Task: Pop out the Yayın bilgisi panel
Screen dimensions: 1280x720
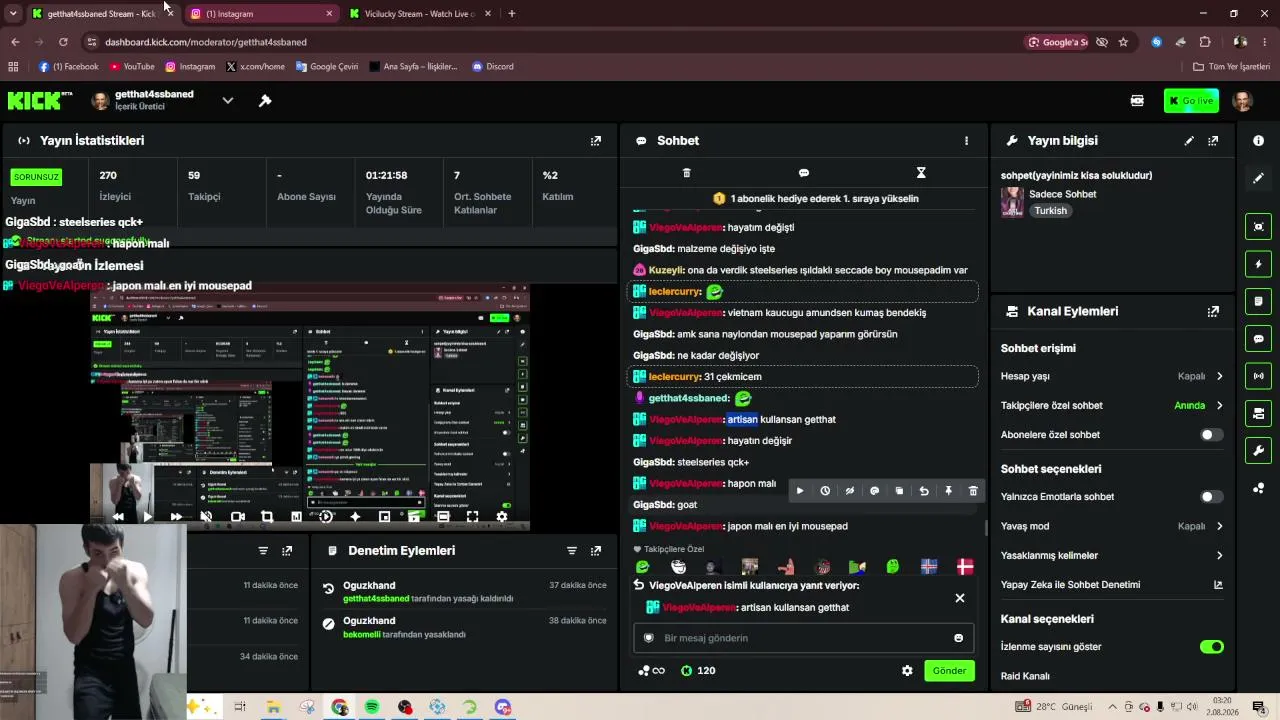Action: (x=1213, y=141)
